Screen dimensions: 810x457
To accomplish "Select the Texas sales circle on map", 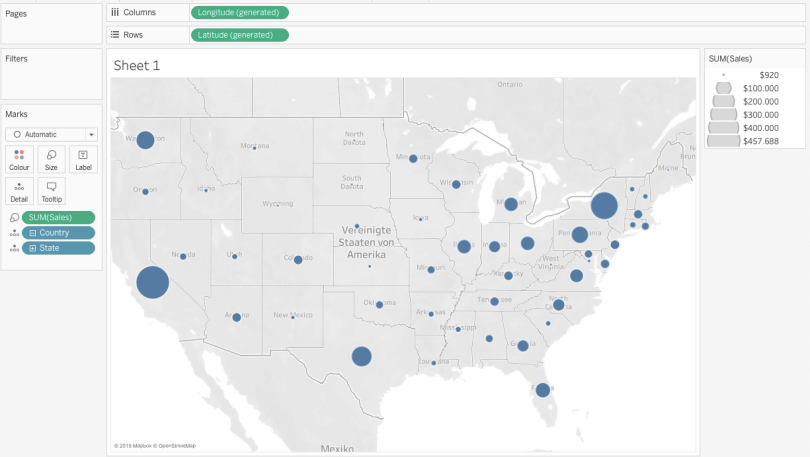I will (362, 356).
